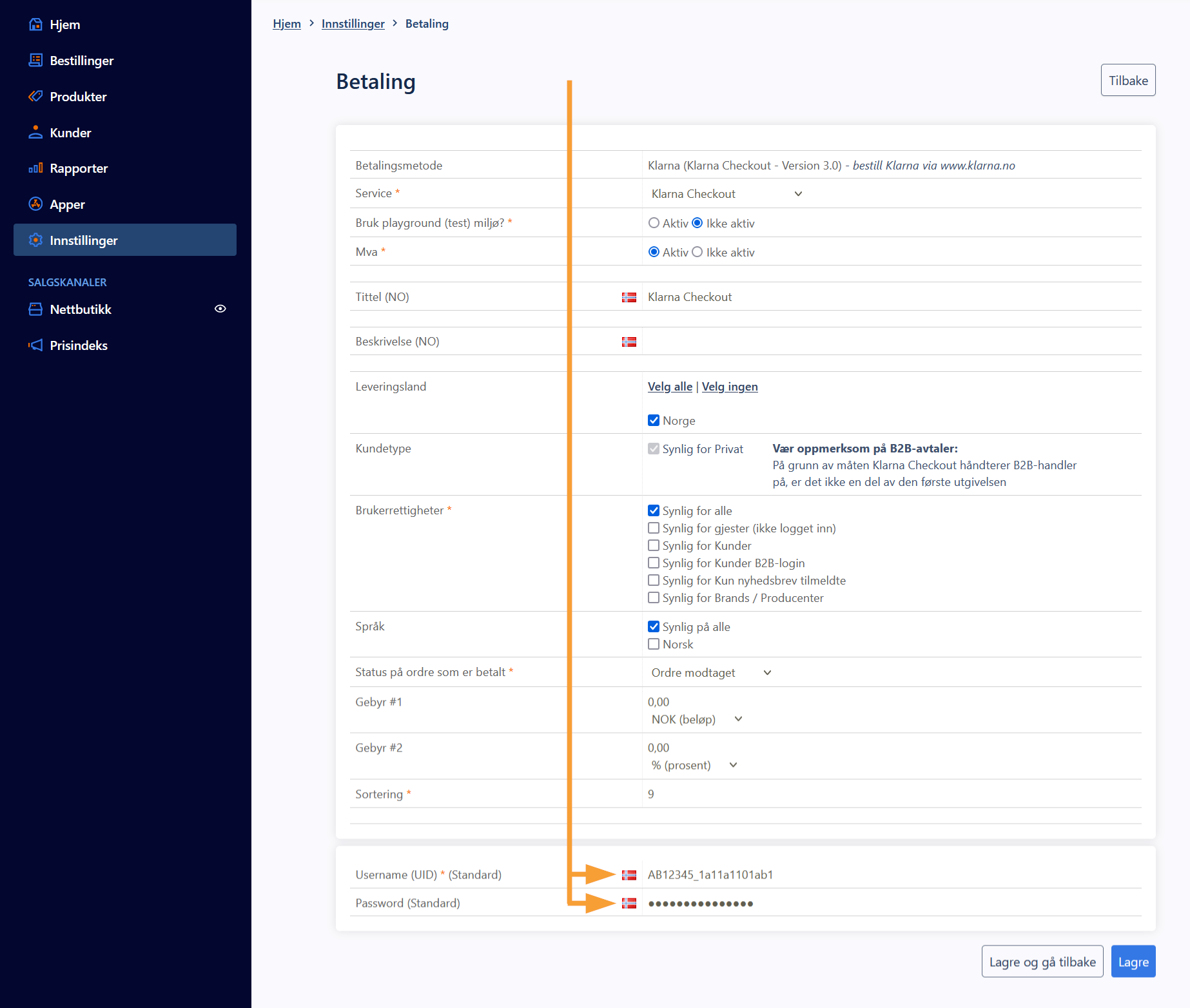The width and height of the screenshot is (1190, 1008).
Task: Click Norwegian flag beside Beskrivelse (NO)
Action: (x=629, y=342)
